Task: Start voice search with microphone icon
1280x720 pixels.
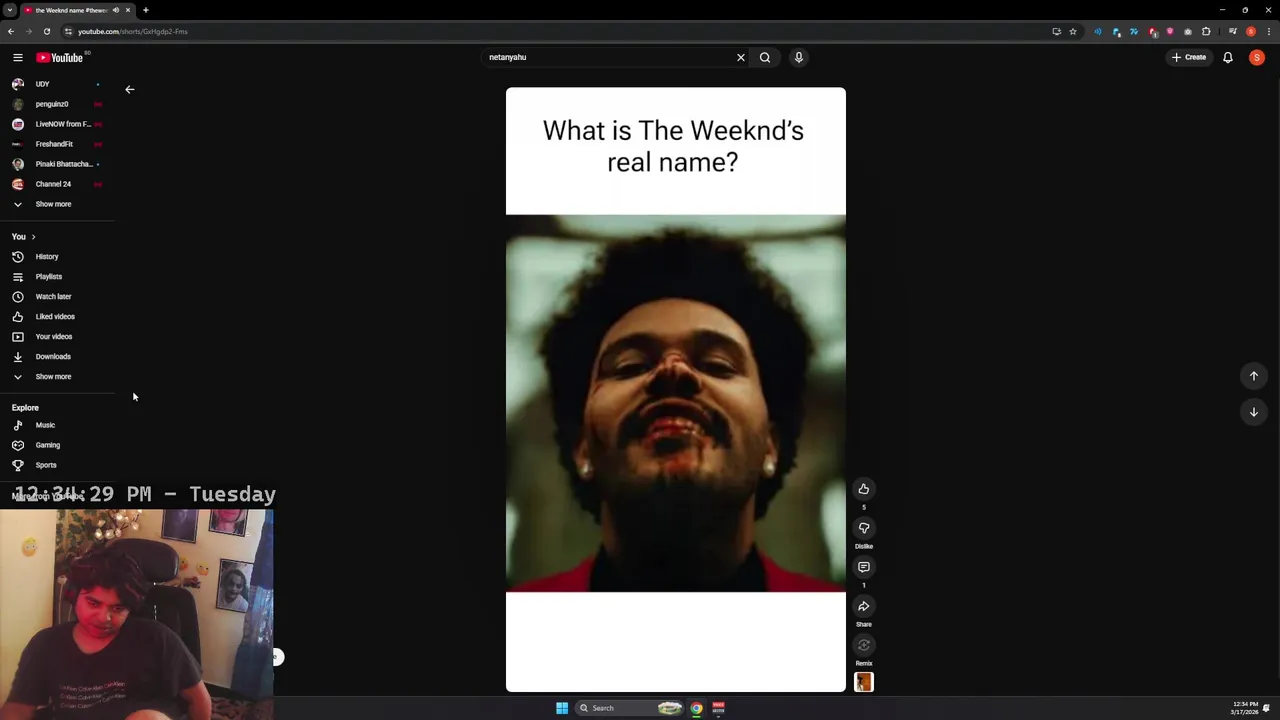Action: click(x=799, y=58)
